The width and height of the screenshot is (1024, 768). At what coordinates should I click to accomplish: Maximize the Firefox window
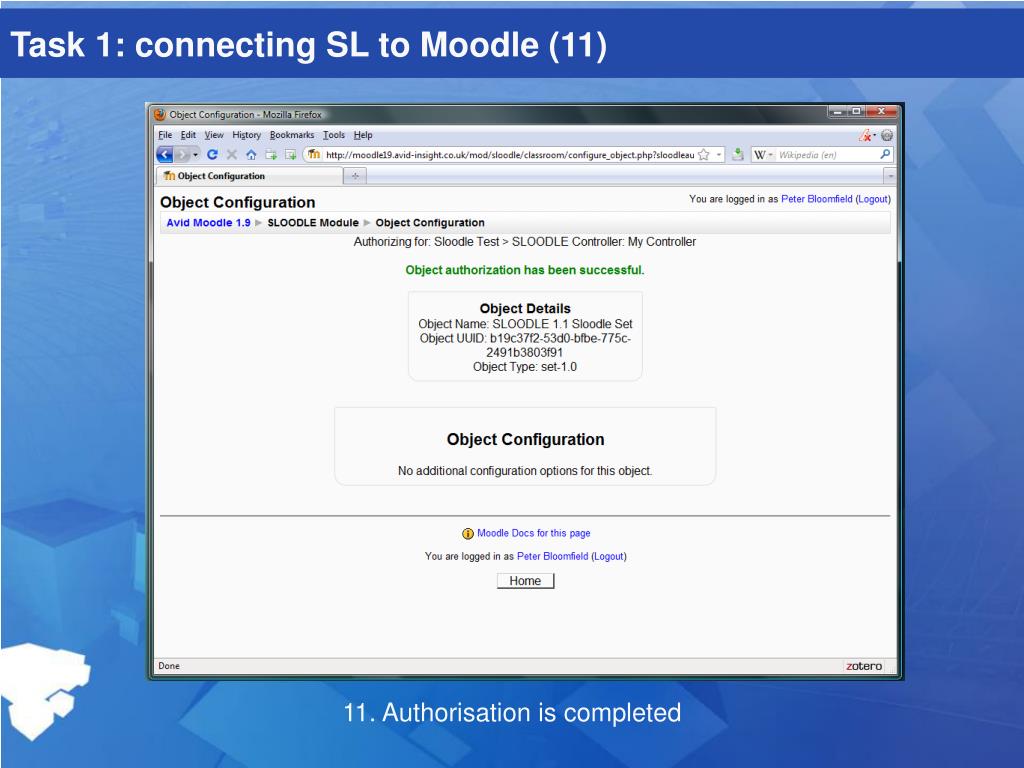tap(856, 112)
